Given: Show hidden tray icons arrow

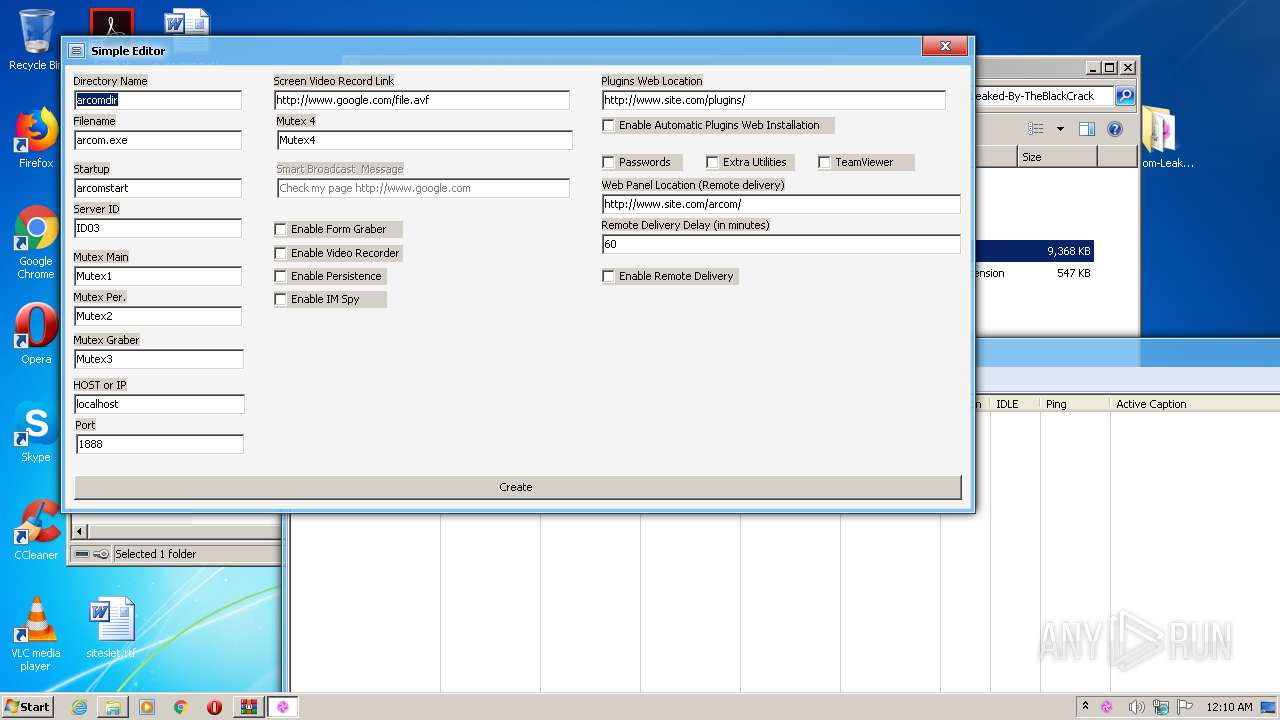Looking at the screenshot, I should pyautogui.click(x=1085, y=706).
